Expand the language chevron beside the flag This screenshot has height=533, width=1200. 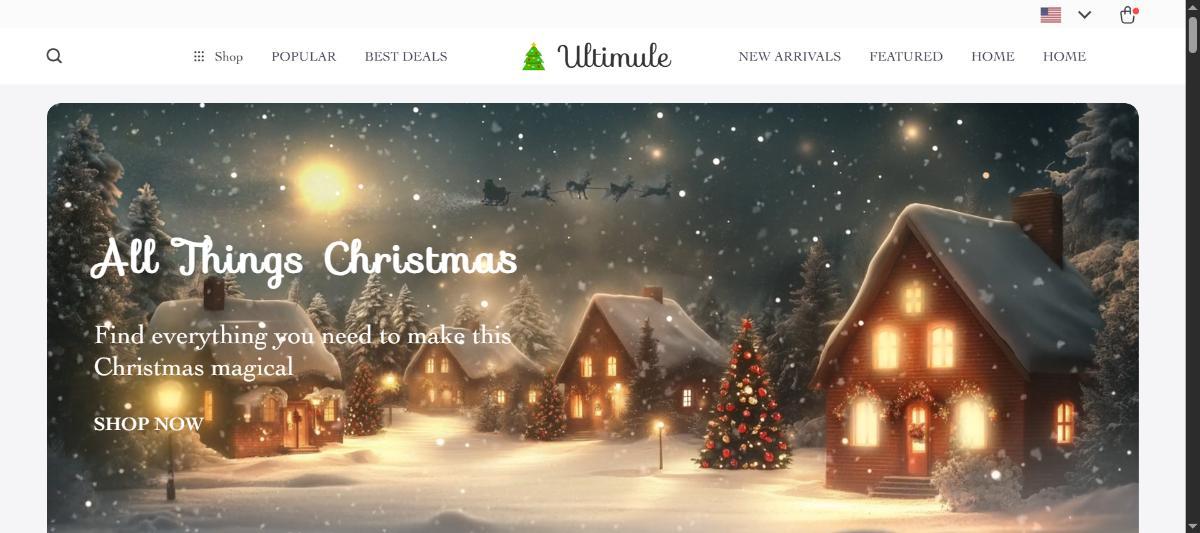coord(1085,15)
